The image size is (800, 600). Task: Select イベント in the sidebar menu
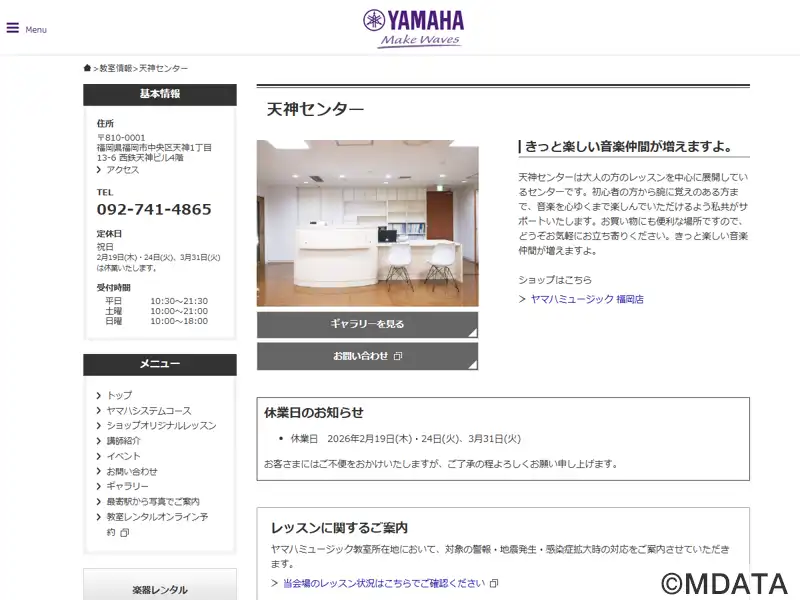pos(123,456)
